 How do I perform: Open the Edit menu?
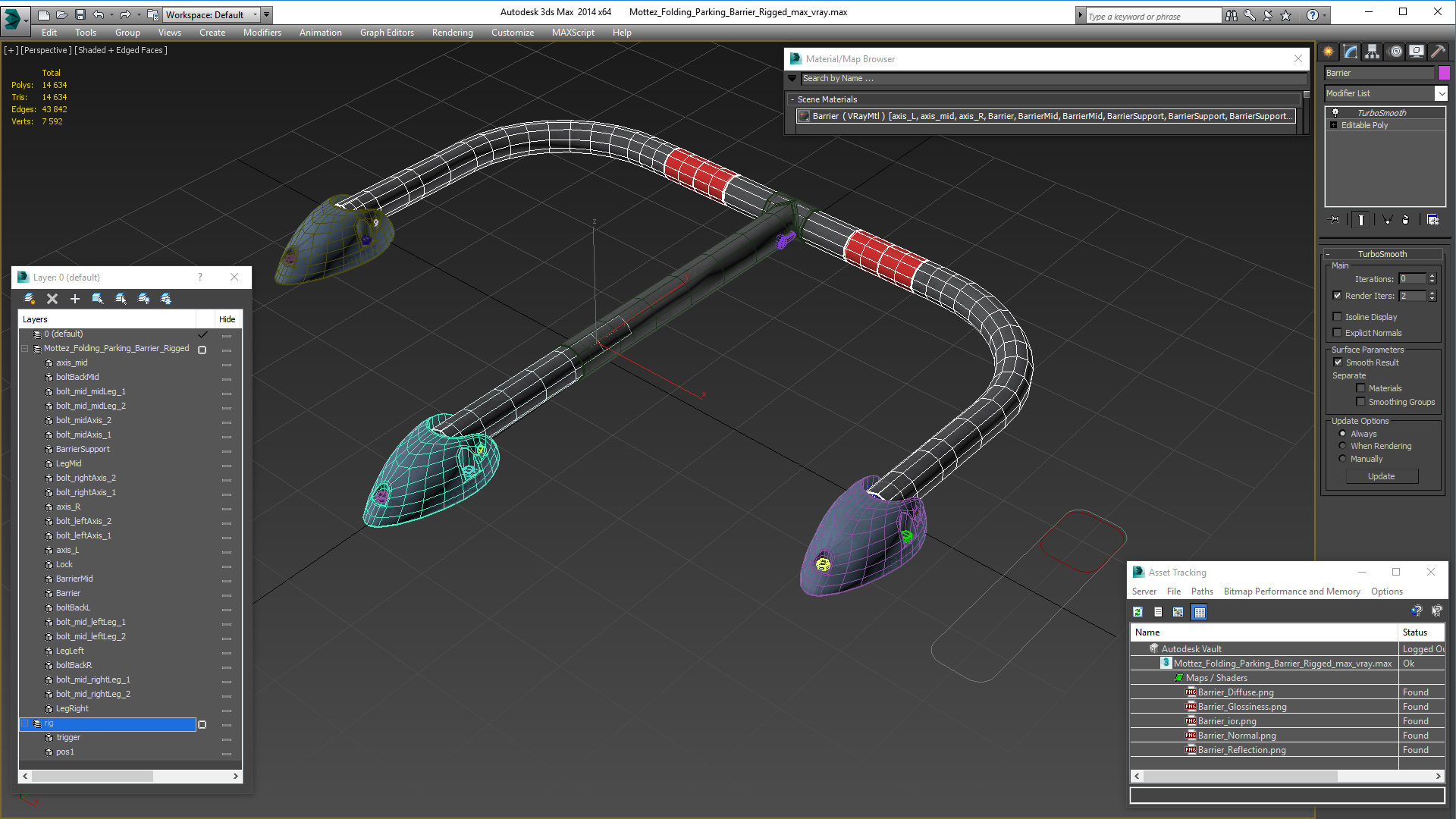coord(49,33)
